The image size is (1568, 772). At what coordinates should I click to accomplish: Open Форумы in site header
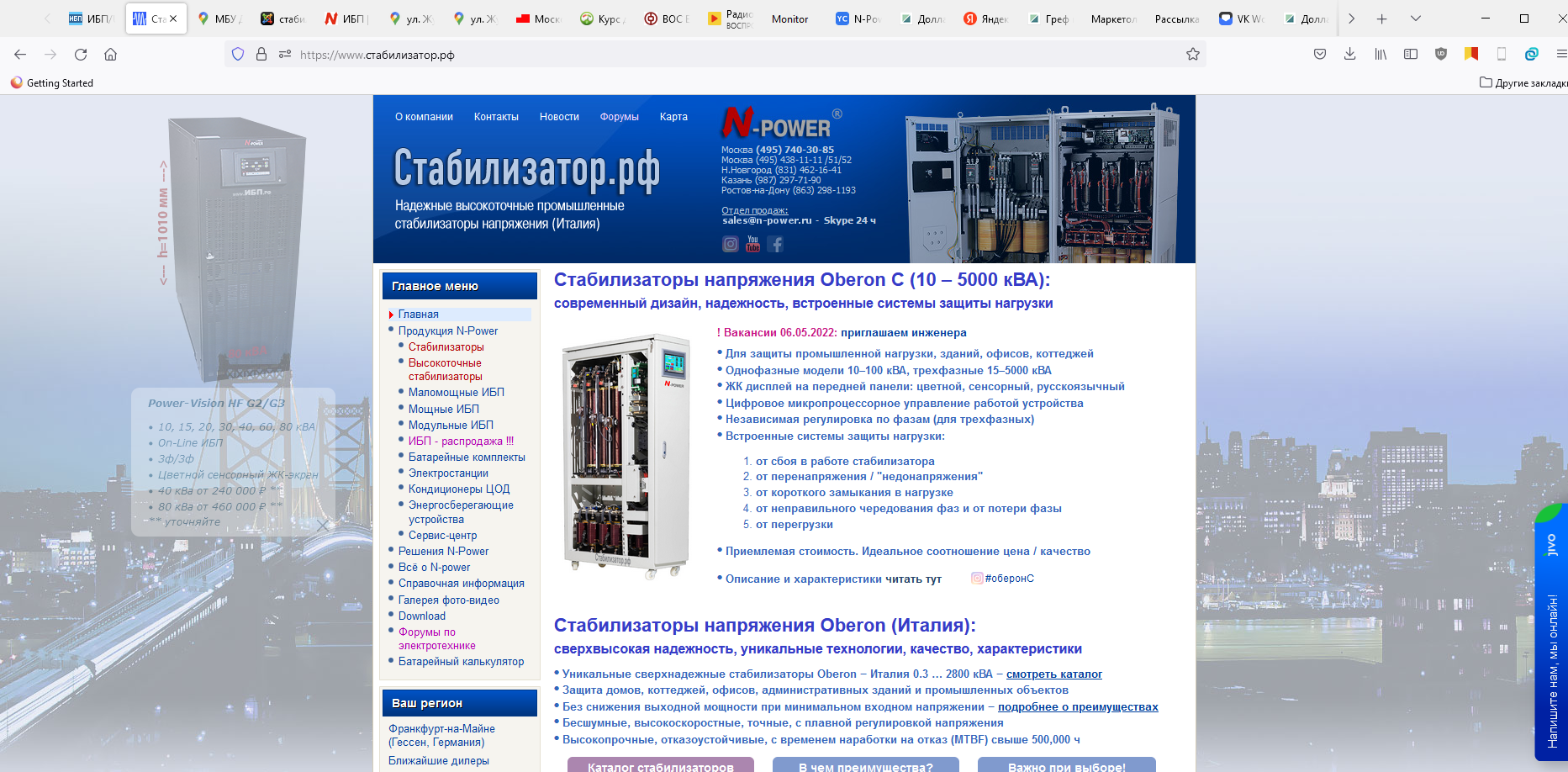620,117
